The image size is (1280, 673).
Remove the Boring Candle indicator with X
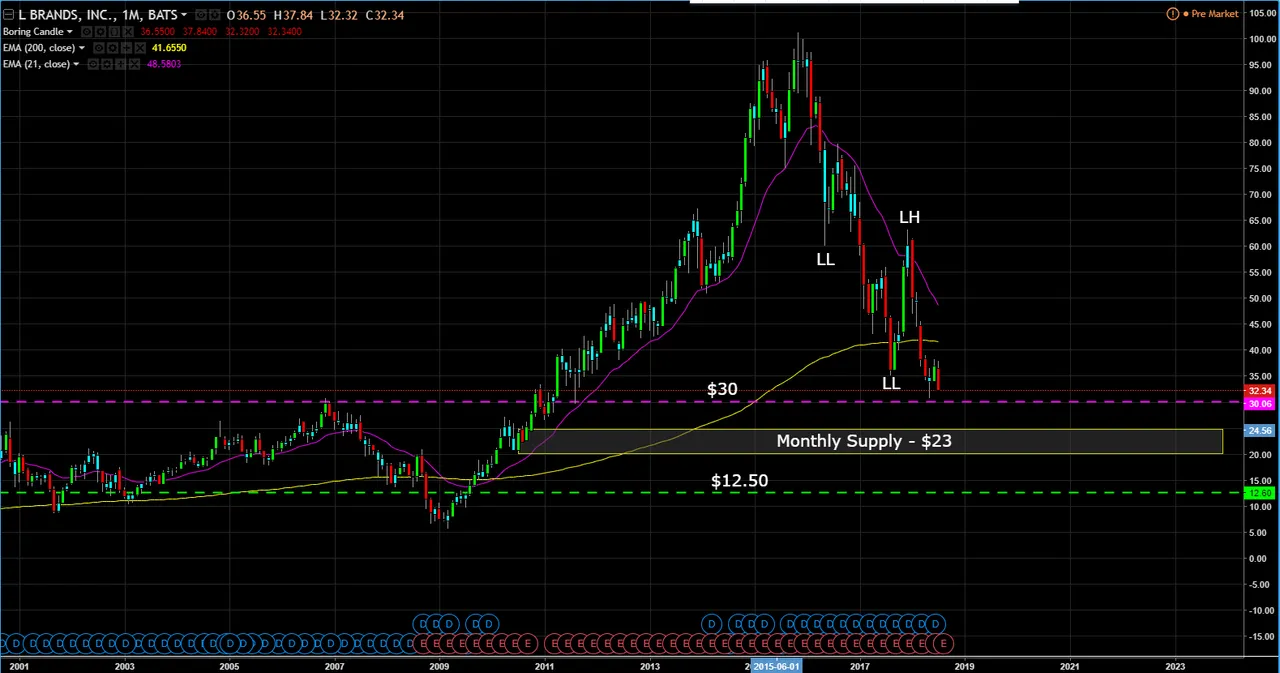click(128, 32)
